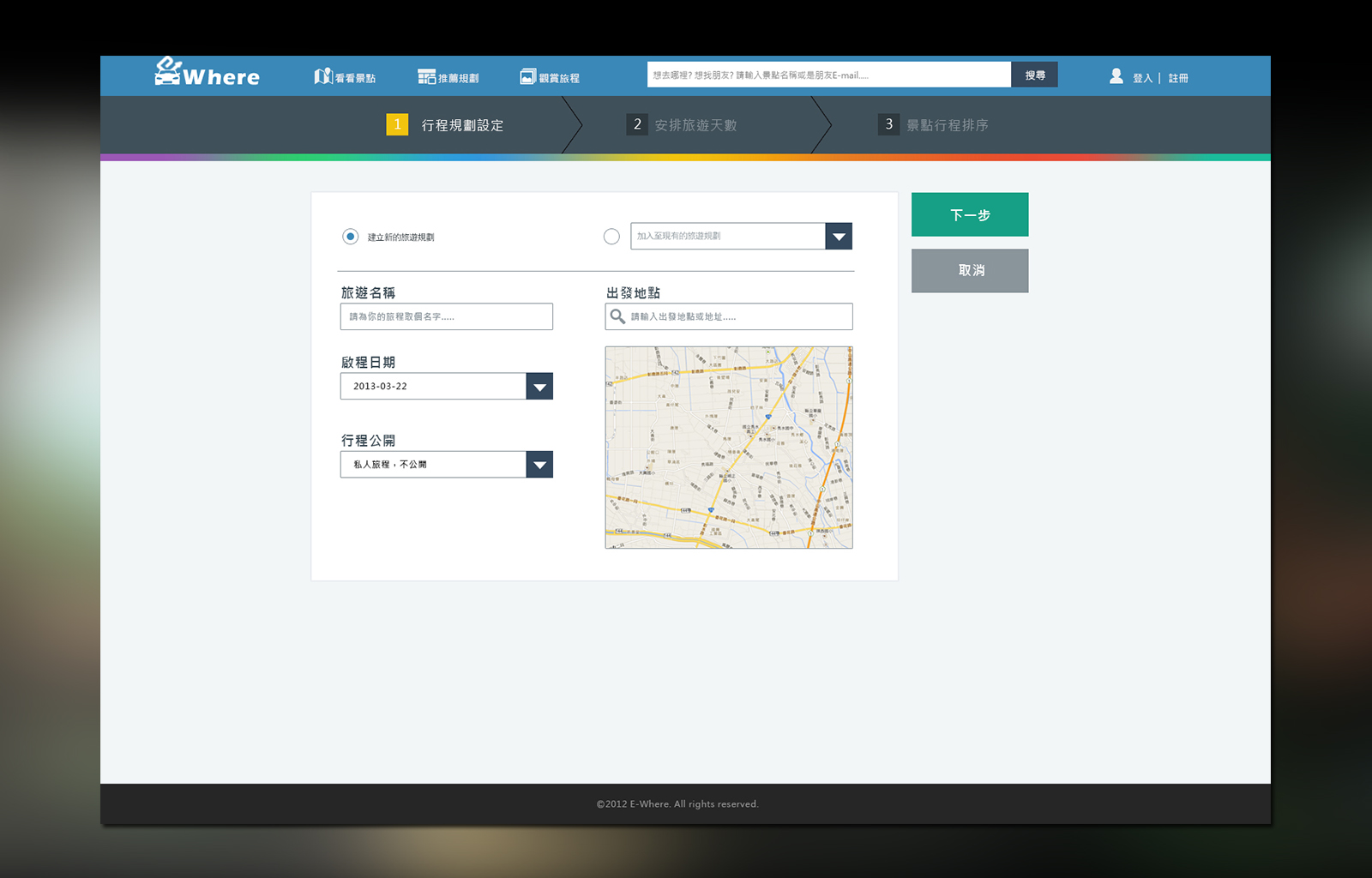Go to step 3 景點行程排序 tab

[x=947, y=125]
